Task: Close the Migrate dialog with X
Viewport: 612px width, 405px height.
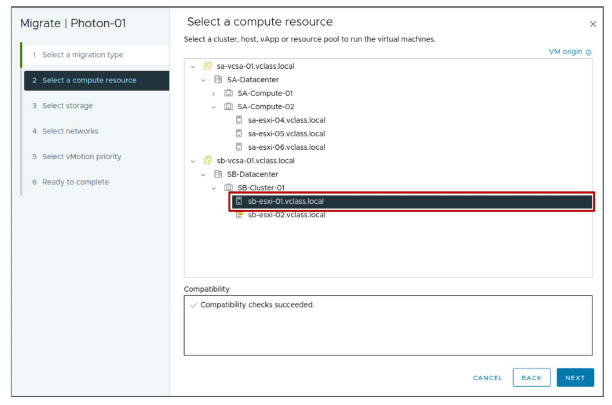Action: 592,24
